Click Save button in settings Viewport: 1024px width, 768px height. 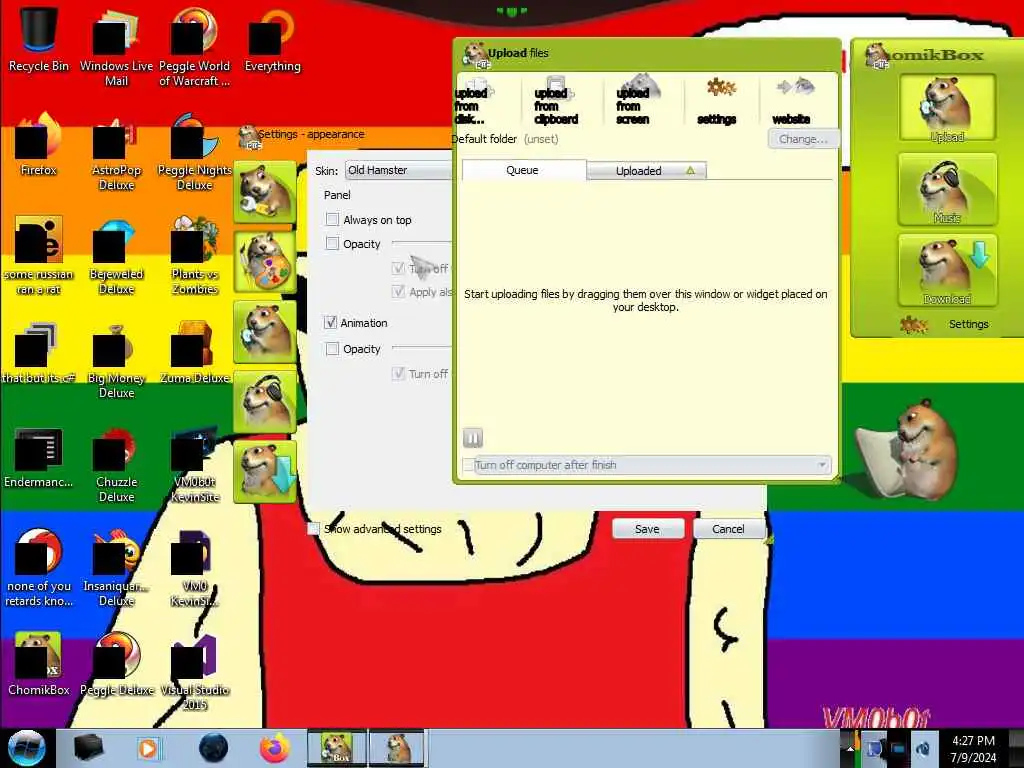pos(648,529)
